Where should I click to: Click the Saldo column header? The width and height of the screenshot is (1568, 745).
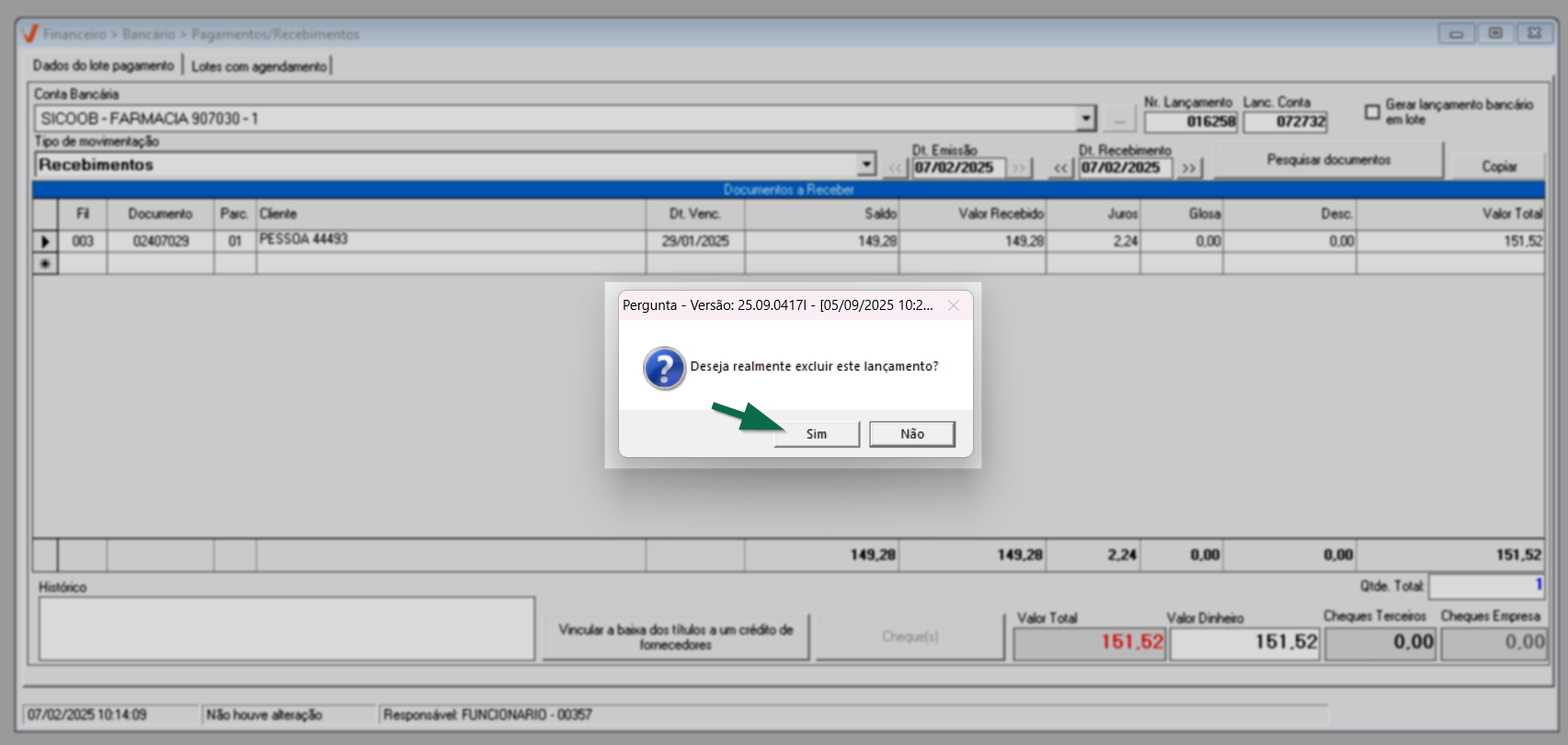coord(821,213)
